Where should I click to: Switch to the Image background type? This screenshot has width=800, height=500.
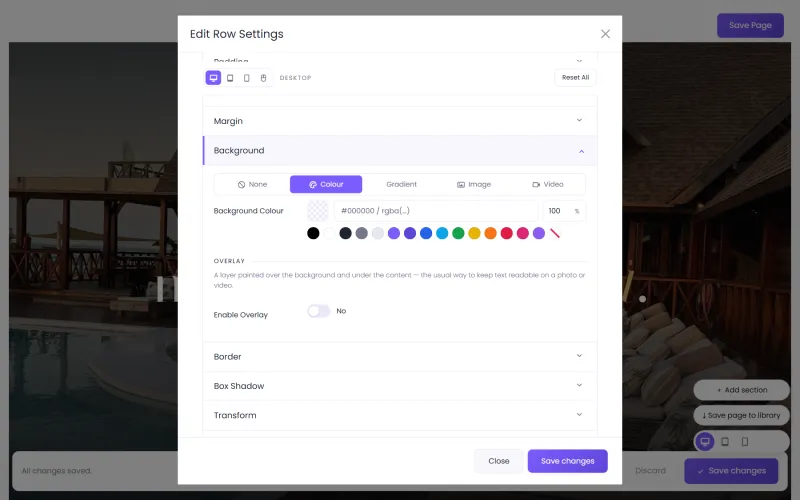coord(474,184)
